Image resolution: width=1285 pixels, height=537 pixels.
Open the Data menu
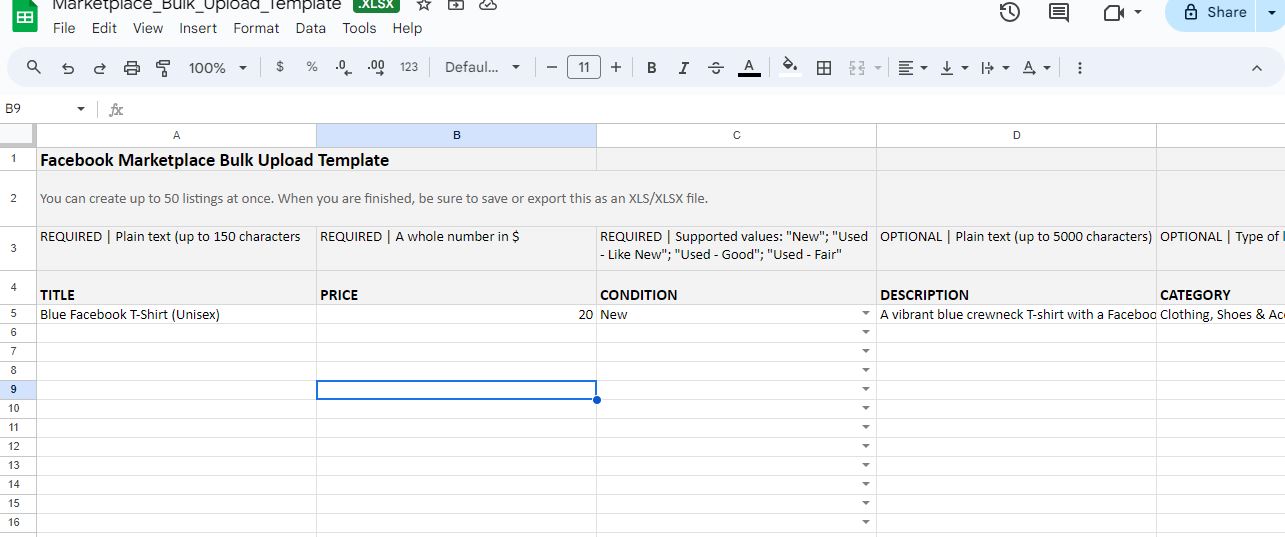click(x=311, y=28)
